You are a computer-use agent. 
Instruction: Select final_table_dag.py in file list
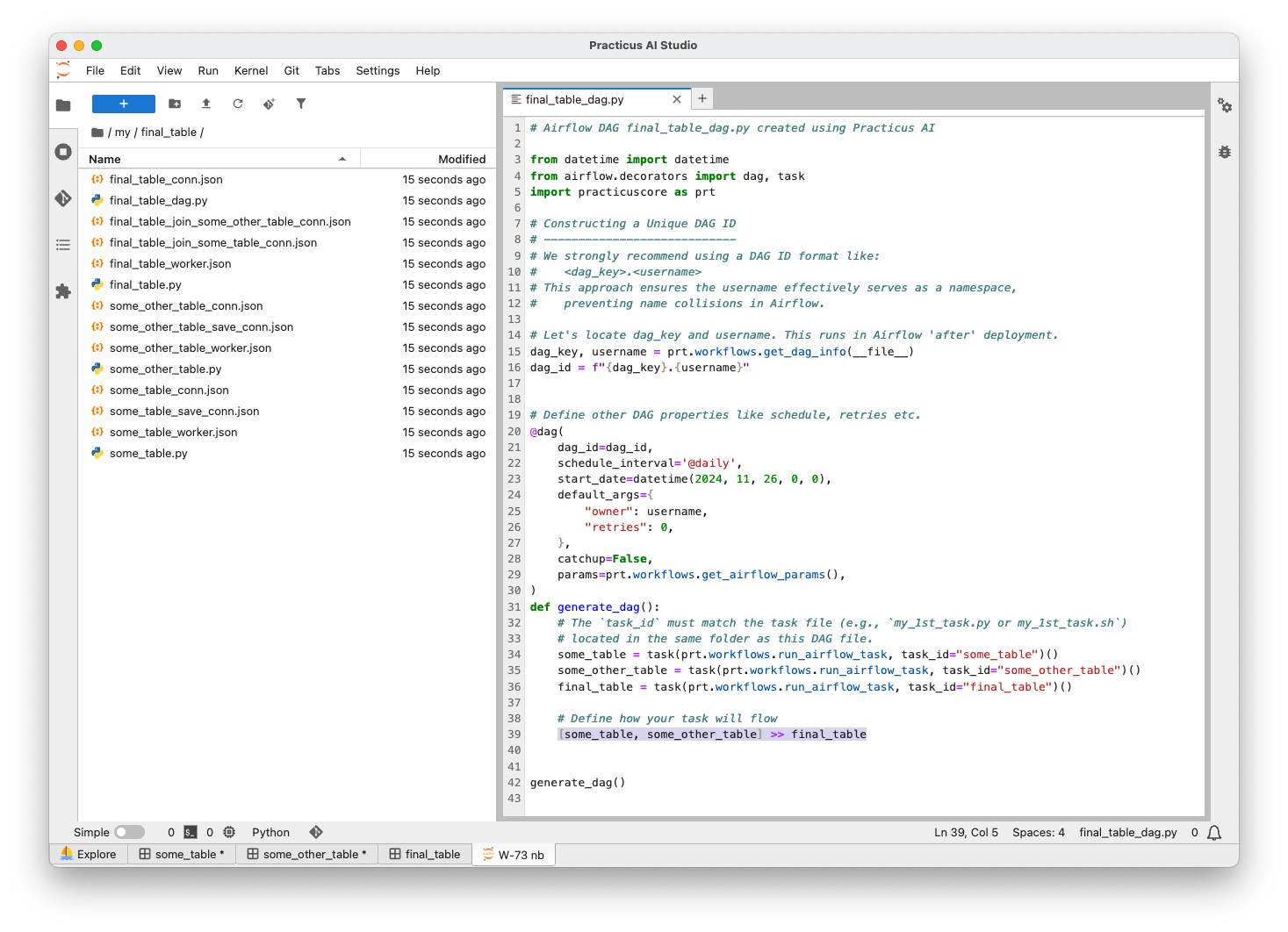[288, 200]
